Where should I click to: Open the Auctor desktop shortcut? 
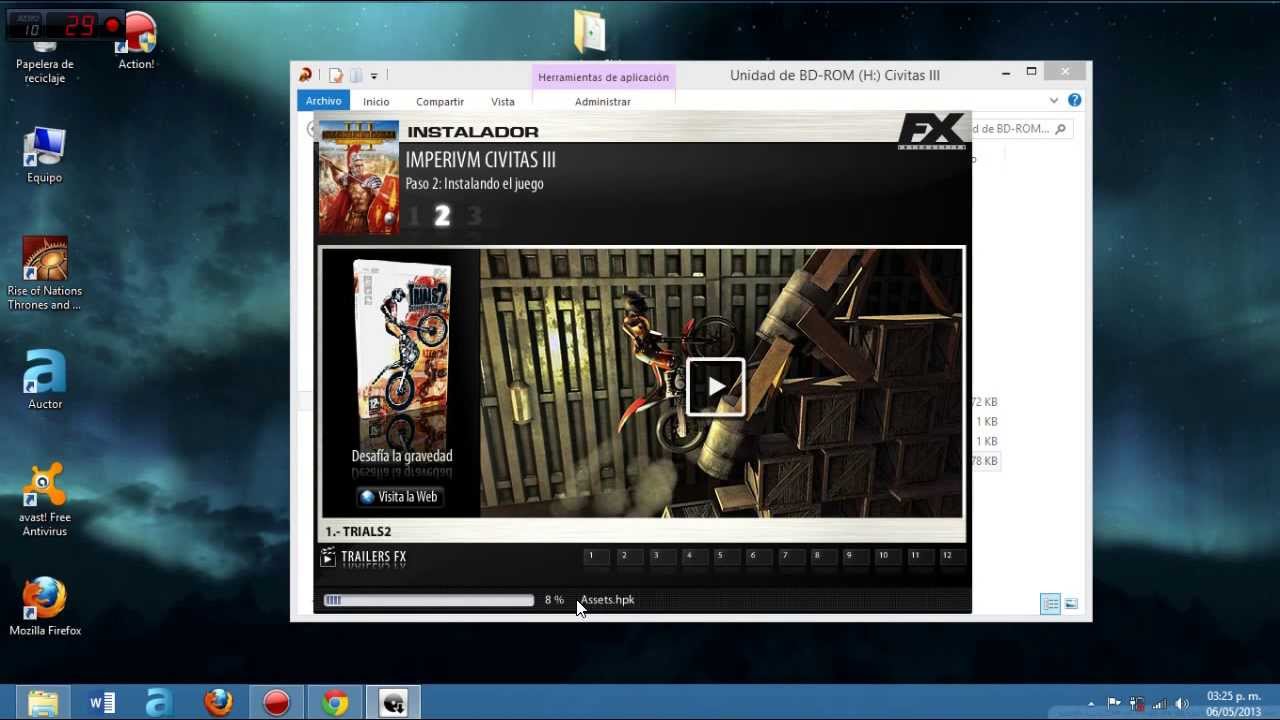tap(45, 380)
